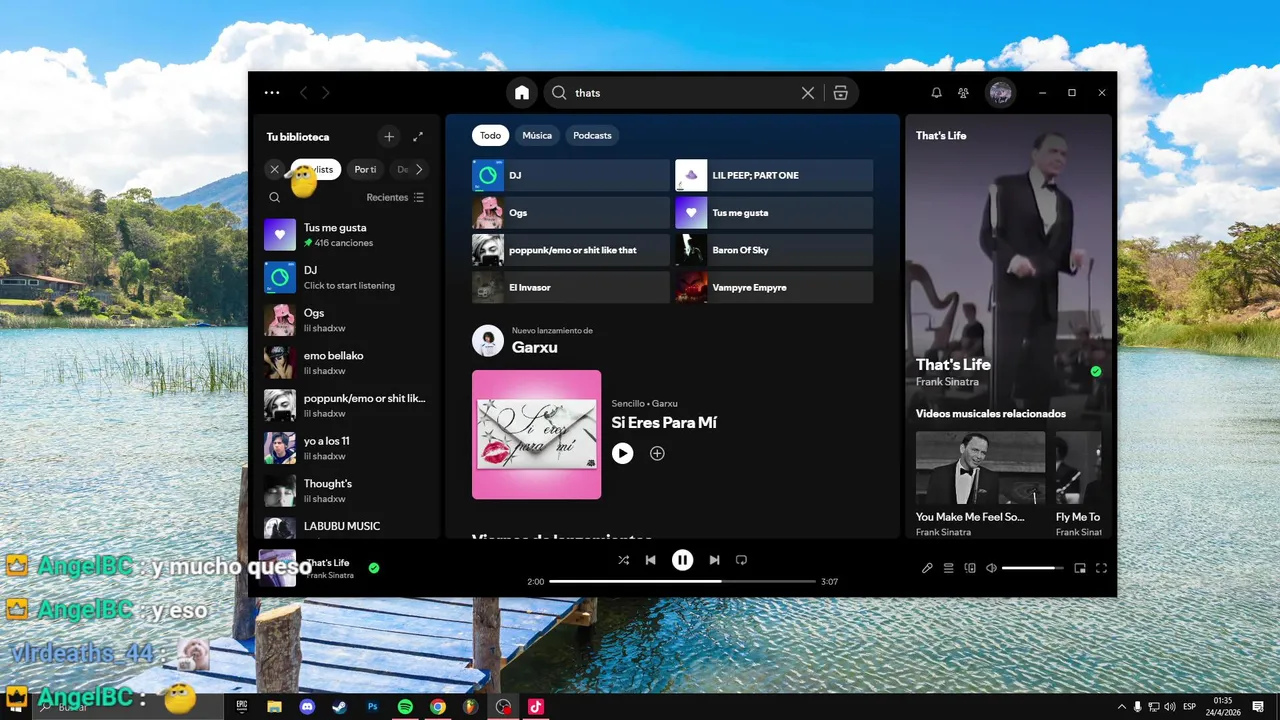Open TikTok from the taskbar
The height and width of the screenshot is (720, 1280).
click(x=535, y=706)
